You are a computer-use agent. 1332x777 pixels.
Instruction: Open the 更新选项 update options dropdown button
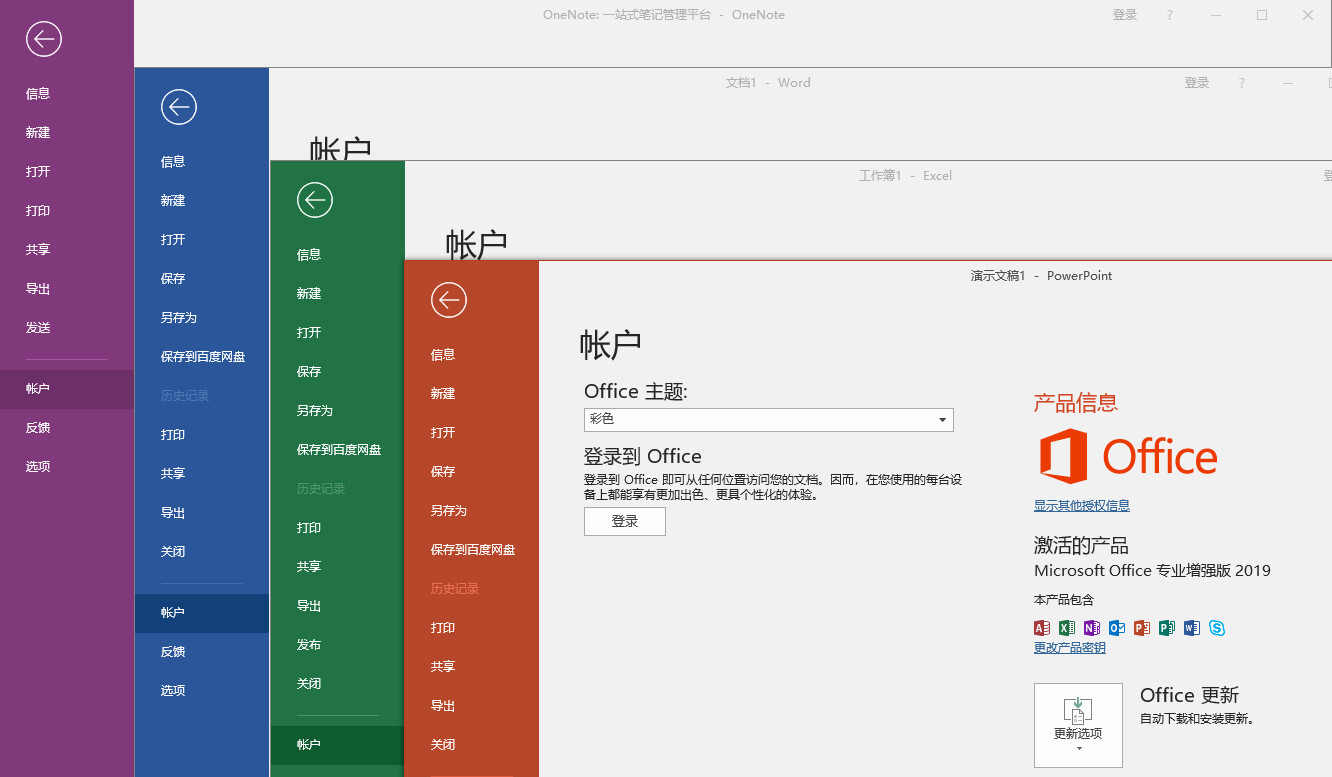tap(1078, 725)
